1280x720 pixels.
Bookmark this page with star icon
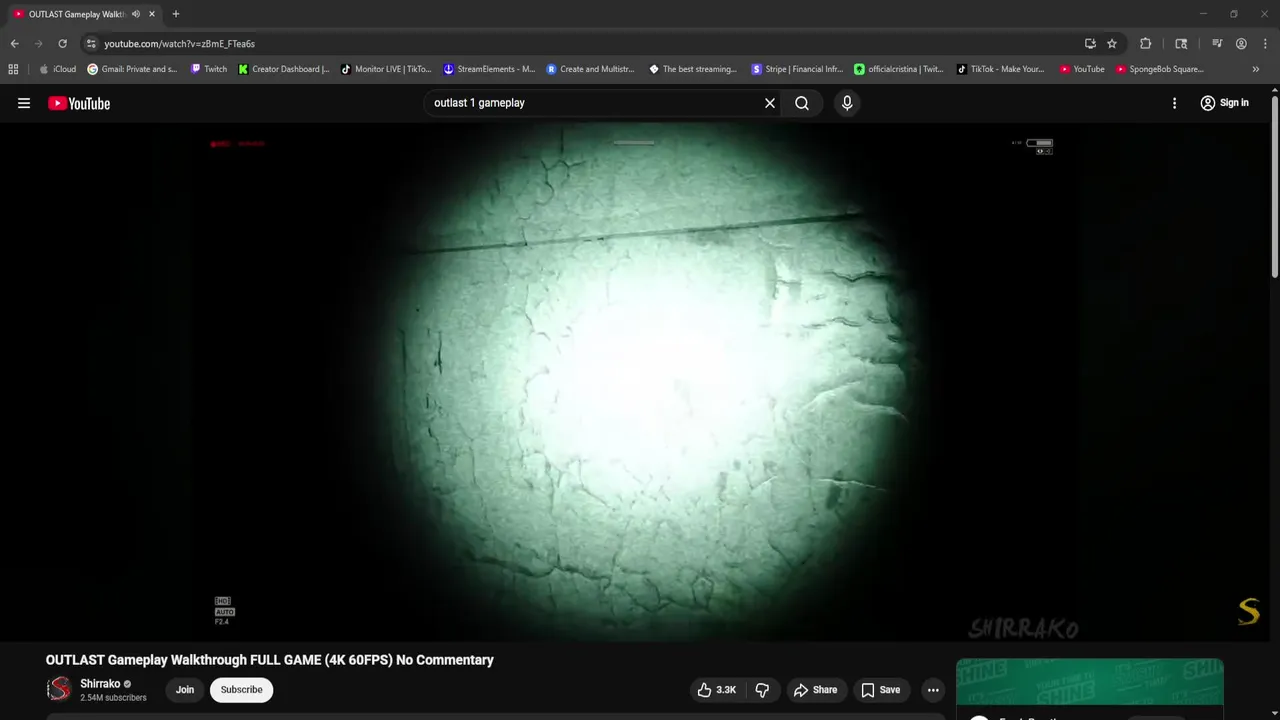click(x=1112, y=44)
